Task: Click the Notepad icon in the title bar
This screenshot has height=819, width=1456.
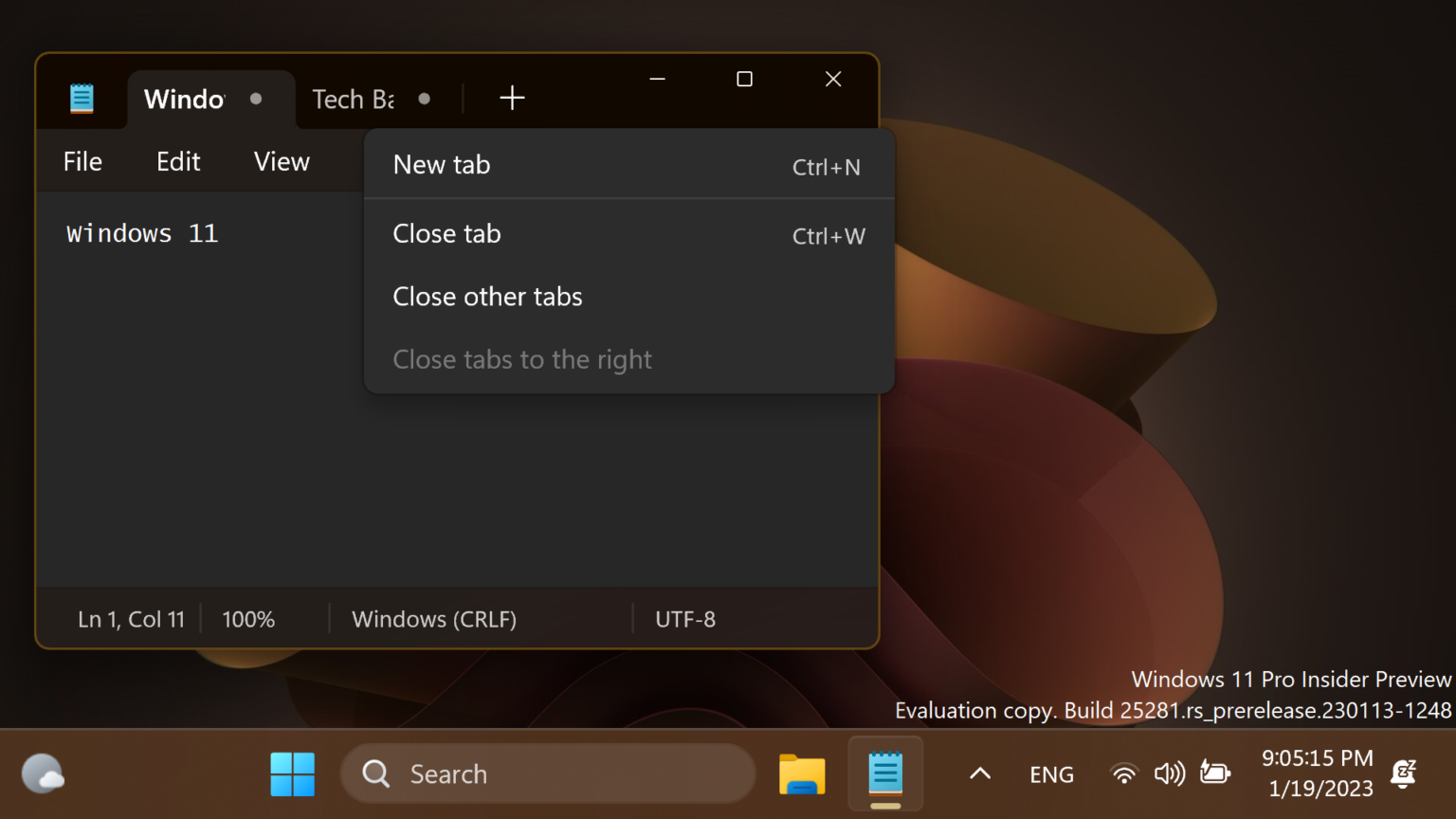Action: point(82,98)
